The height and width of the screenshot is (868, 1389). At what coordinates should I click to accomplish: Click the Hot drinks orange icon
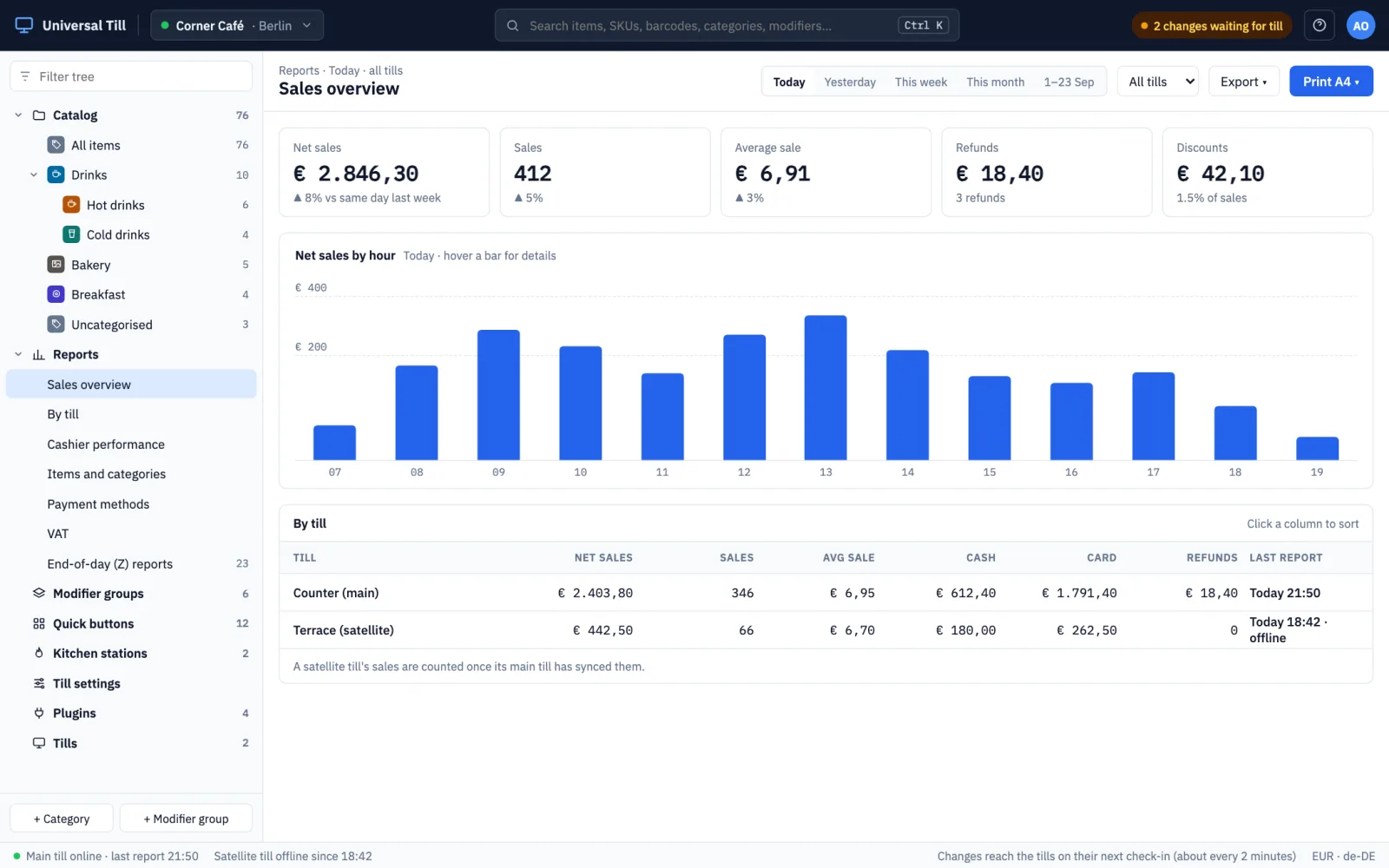click(72, 205)
